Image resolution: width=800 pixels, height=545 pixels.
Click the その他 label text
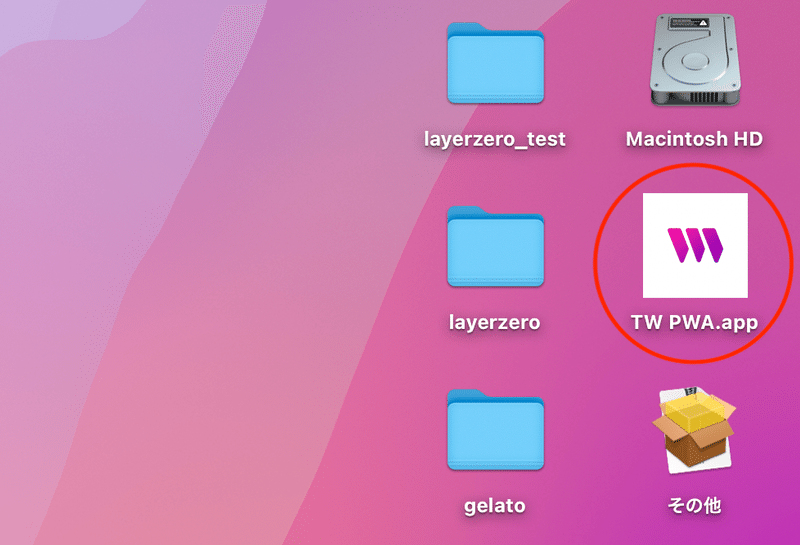pyautogui.click(x=694, y=505)
